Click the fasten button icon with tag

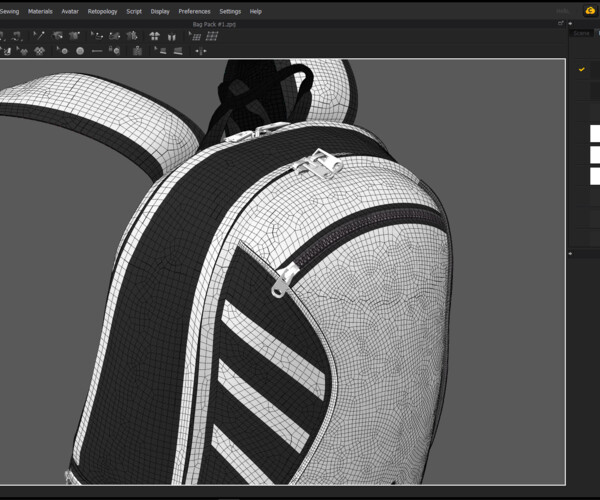[x=114, y=50]
